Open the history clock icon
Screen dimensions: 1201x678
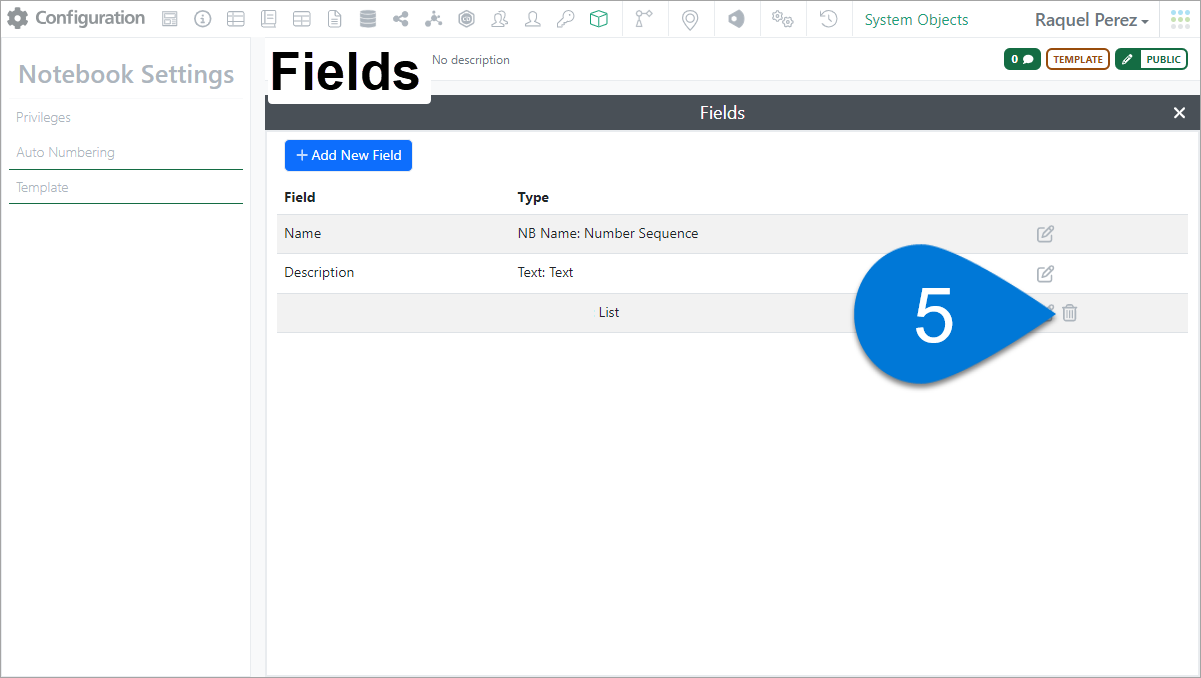(828, 19)
